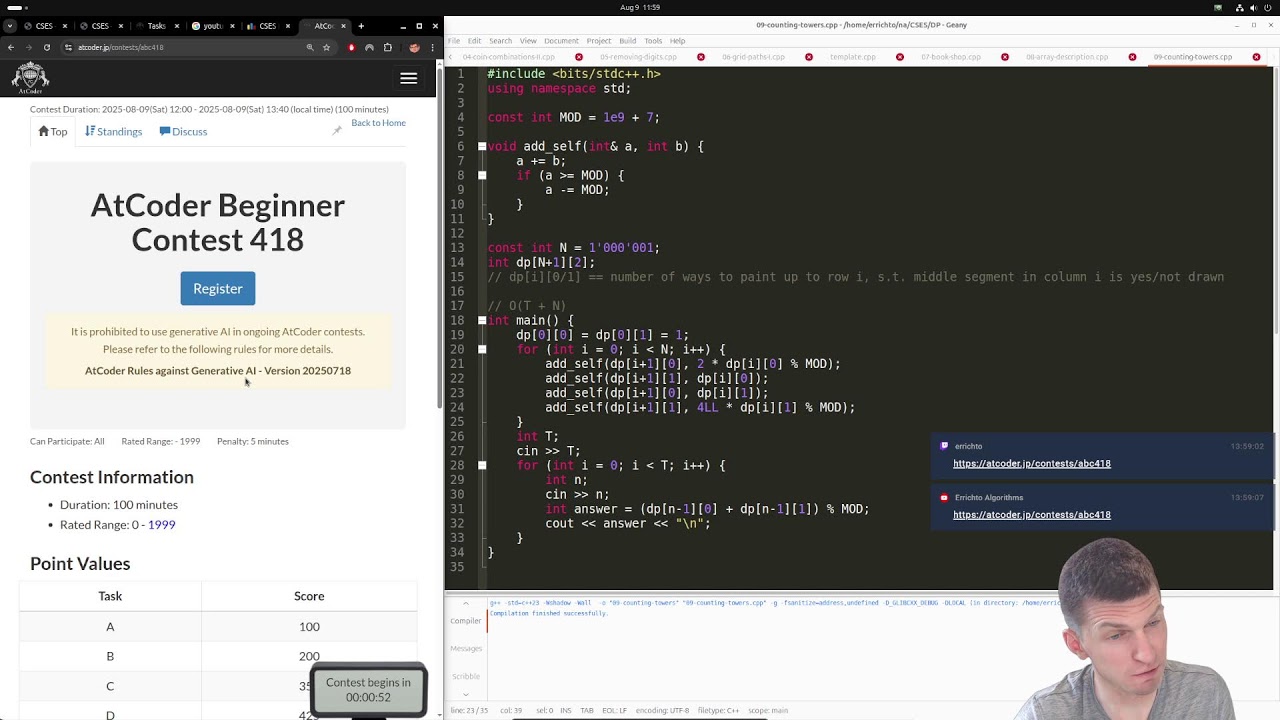The height and width of the screenshot is (720, 1280).
Task: Switch to the Scribble panel tab
Action: pos(465,676)
